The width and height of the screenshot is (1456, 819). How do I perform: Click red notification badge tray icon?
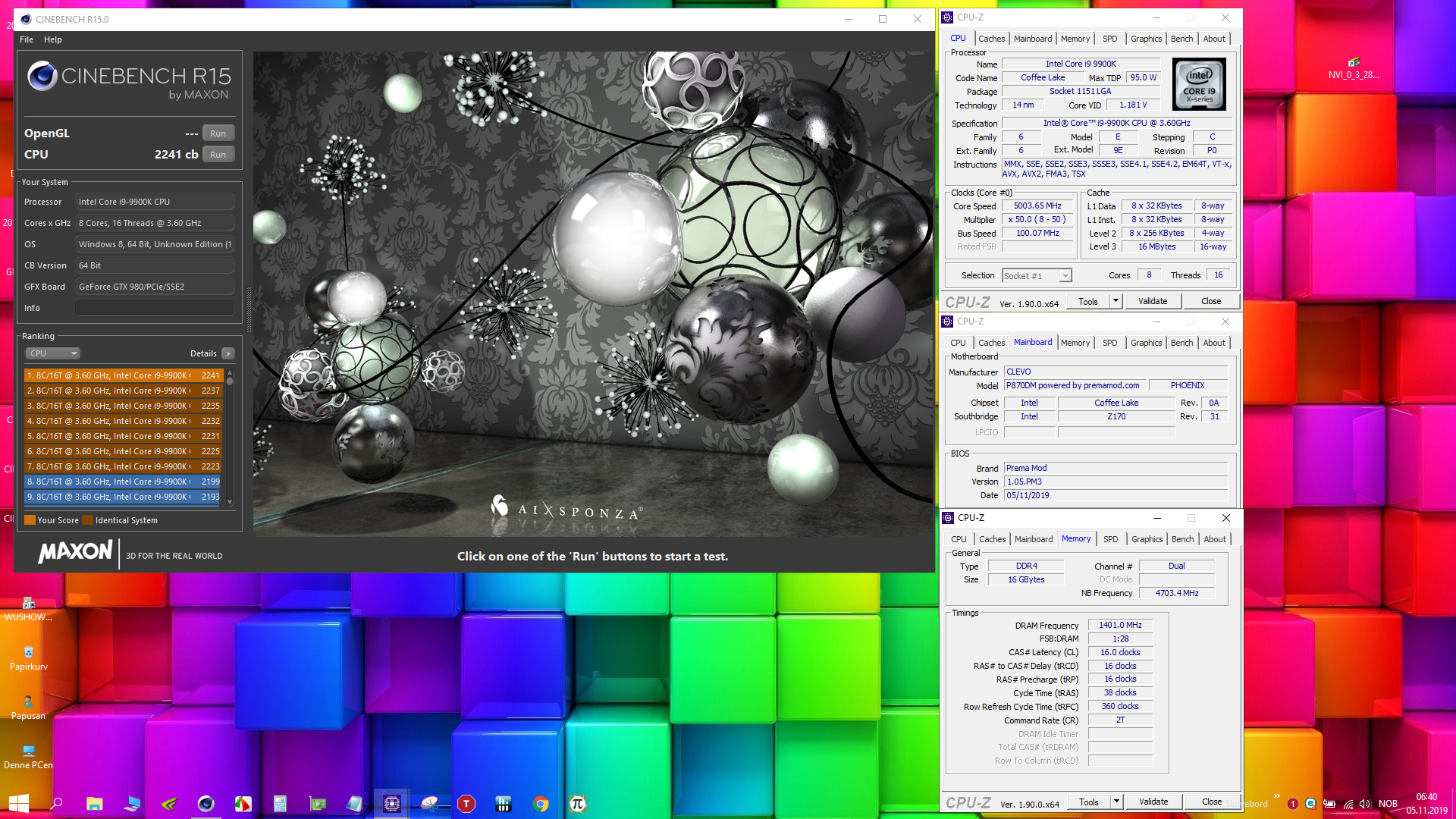[1293, 804]
